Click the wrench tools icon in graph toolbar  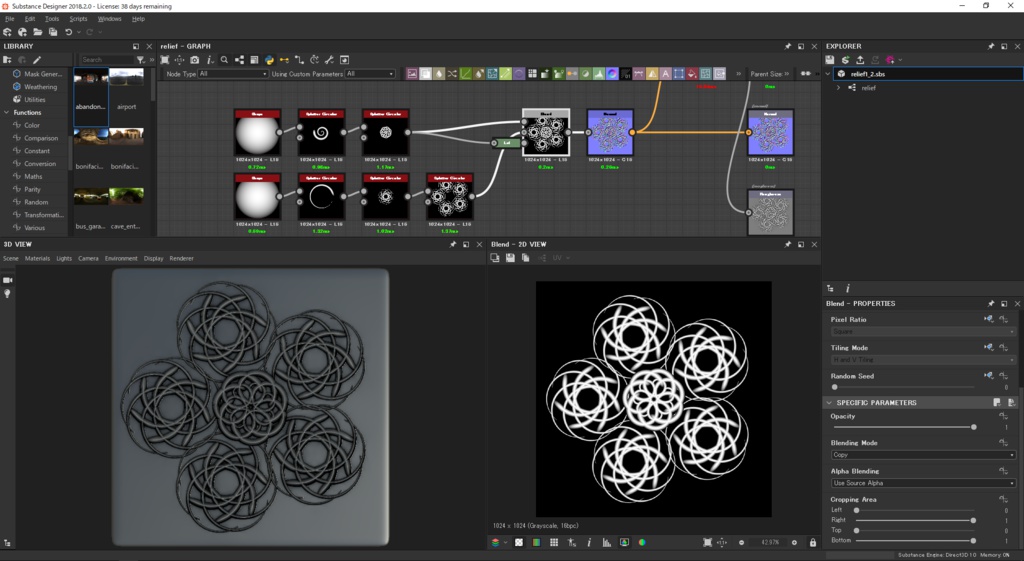tap(329, 59)
